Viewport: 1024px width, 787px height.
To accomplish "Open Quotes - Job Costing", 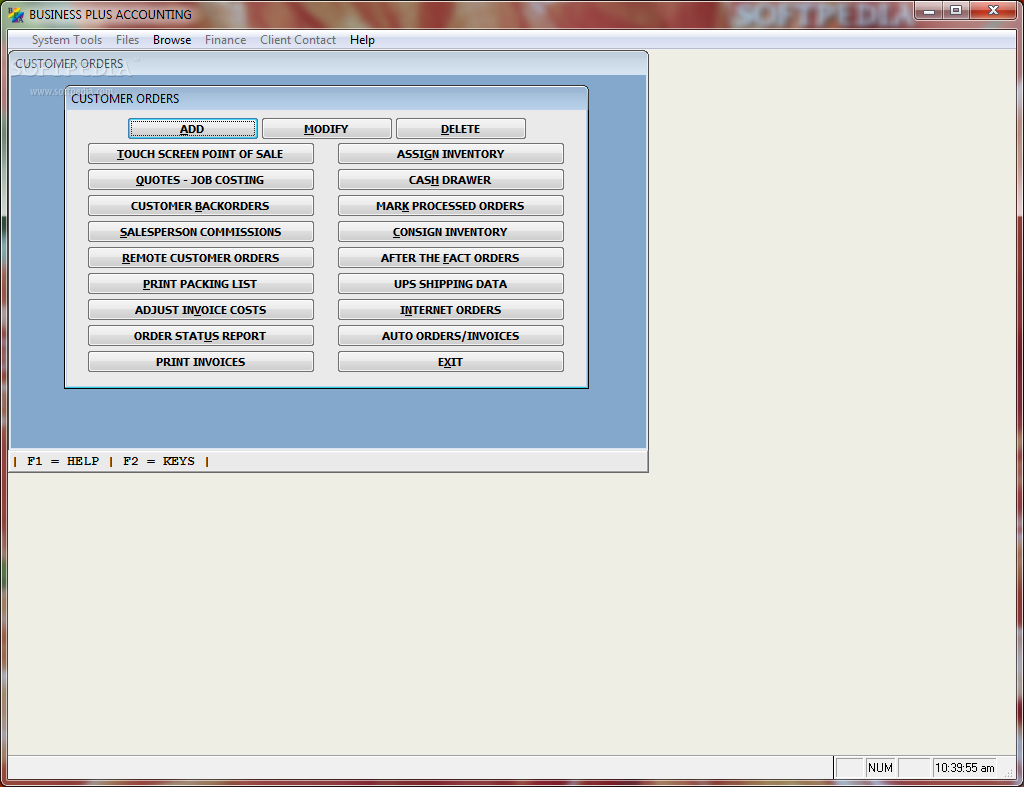I will tap(200, 180).
